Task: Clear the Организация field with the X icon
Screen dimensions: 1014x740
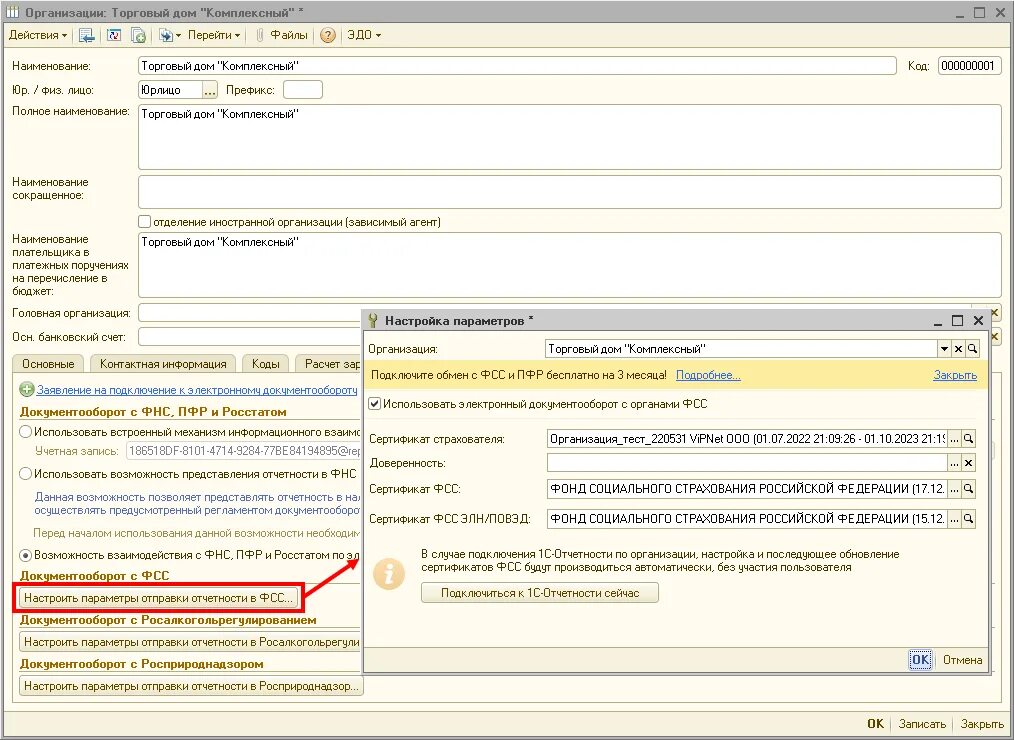Action: click(x=958, y=349)
